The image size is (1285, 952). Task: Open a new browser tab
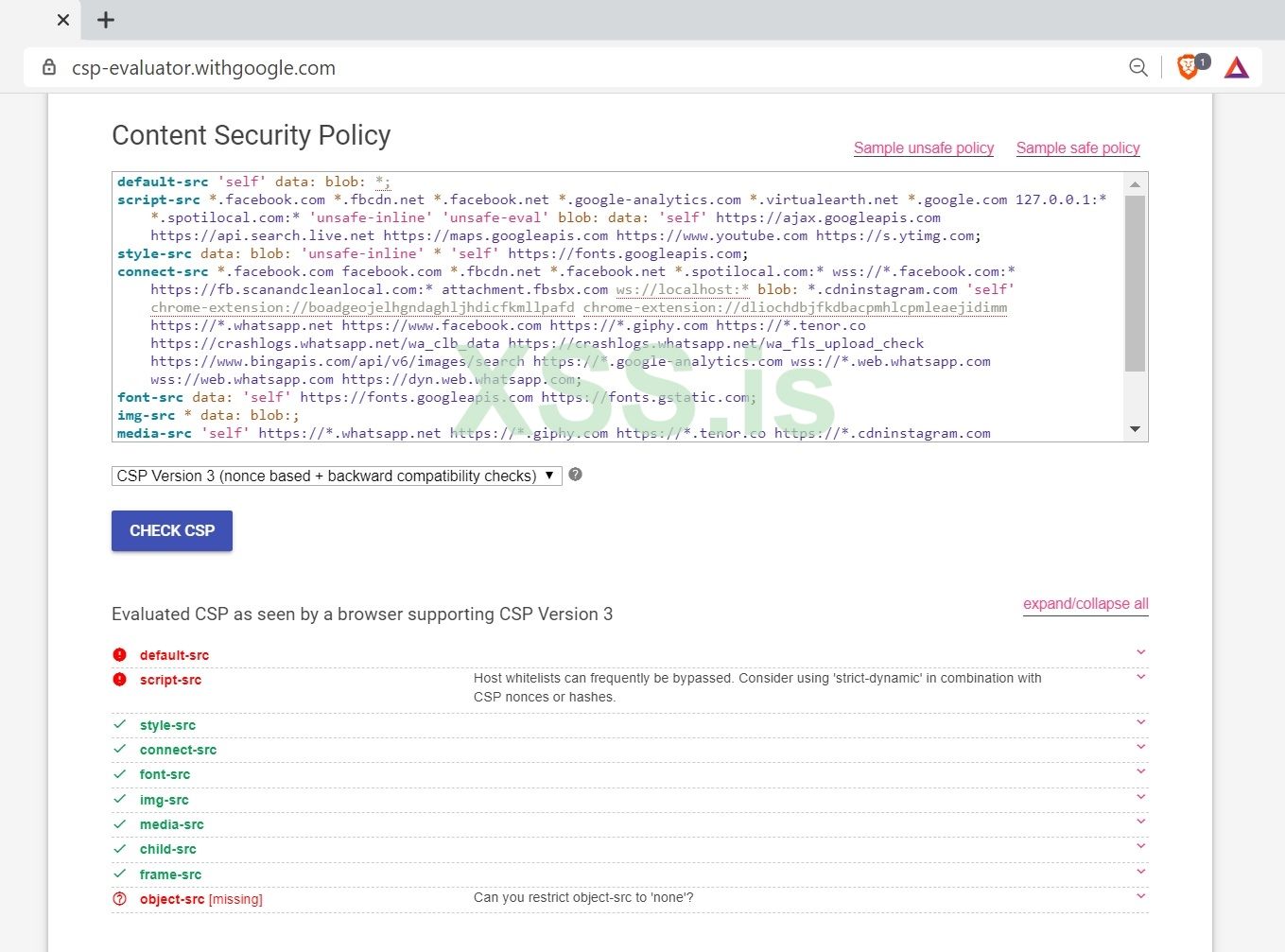click(x=106, y=20)
